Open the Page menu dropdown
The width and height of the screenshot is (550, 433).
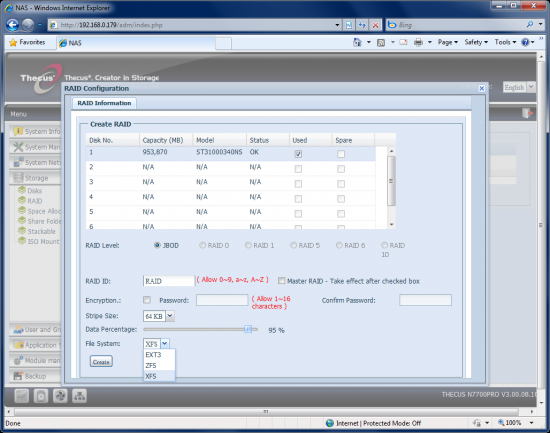click(448, 42)
